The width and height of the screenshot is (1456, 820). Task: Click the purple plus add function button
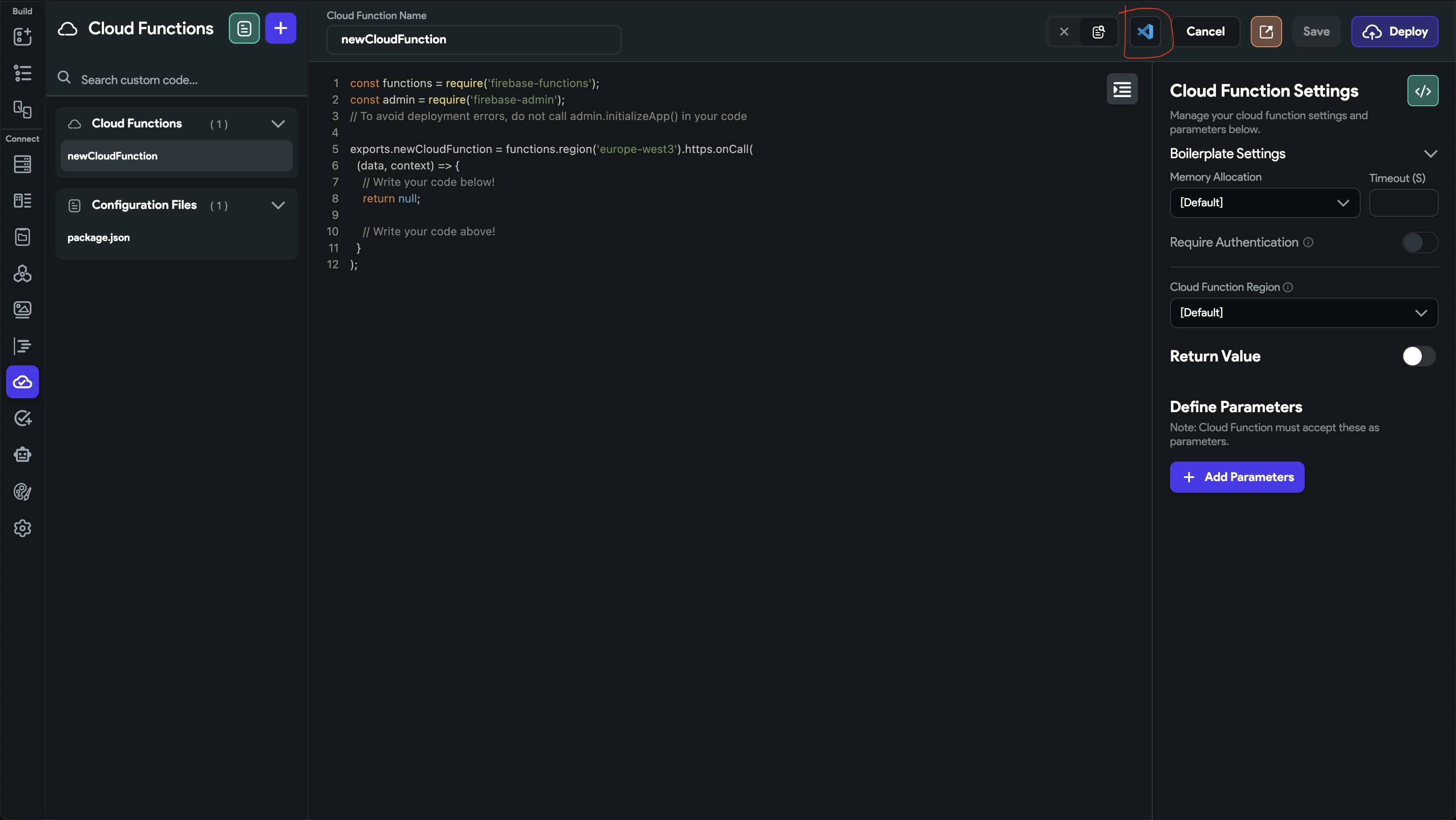coord(280,28)
